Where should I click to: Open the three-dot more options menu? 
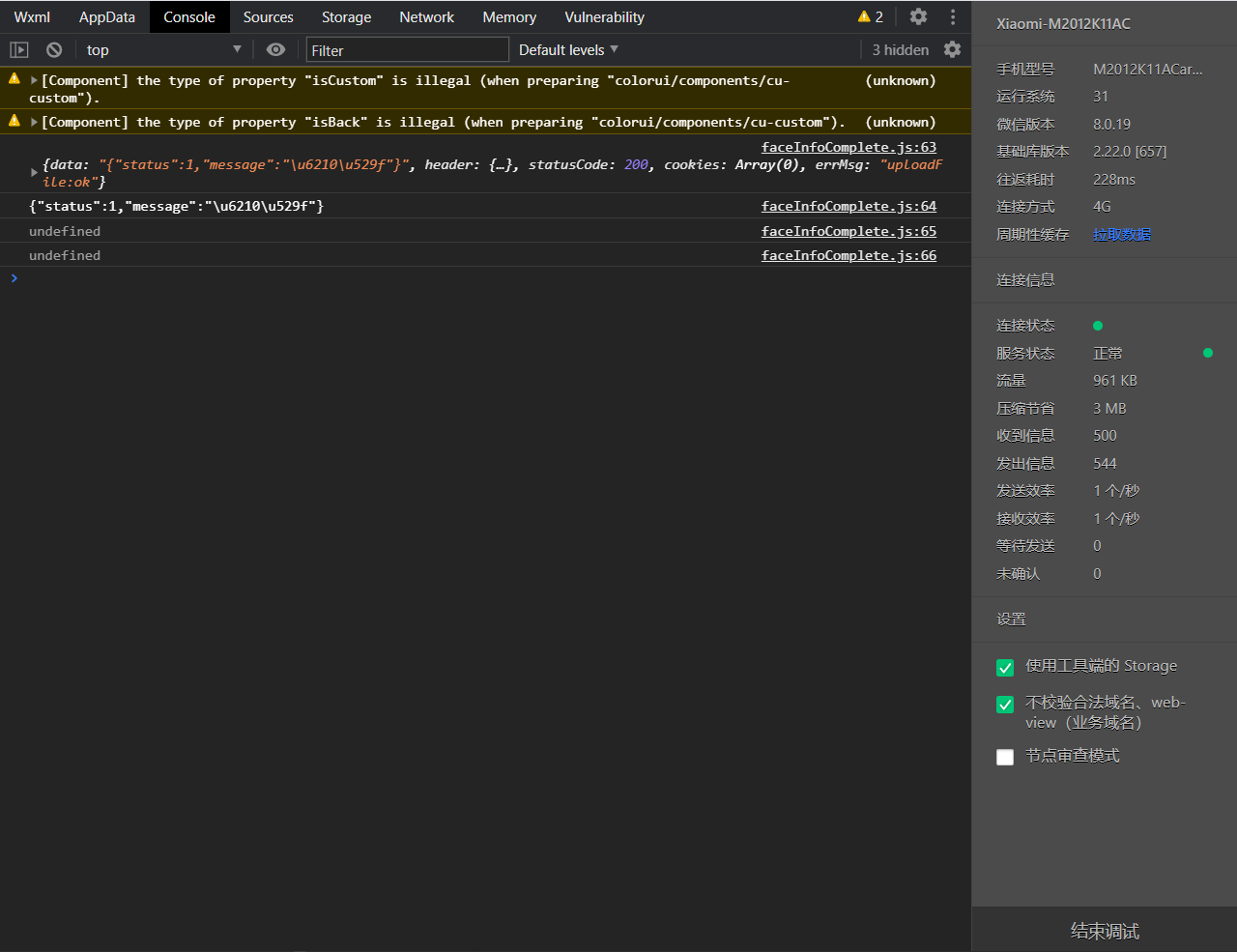point(953,16)
